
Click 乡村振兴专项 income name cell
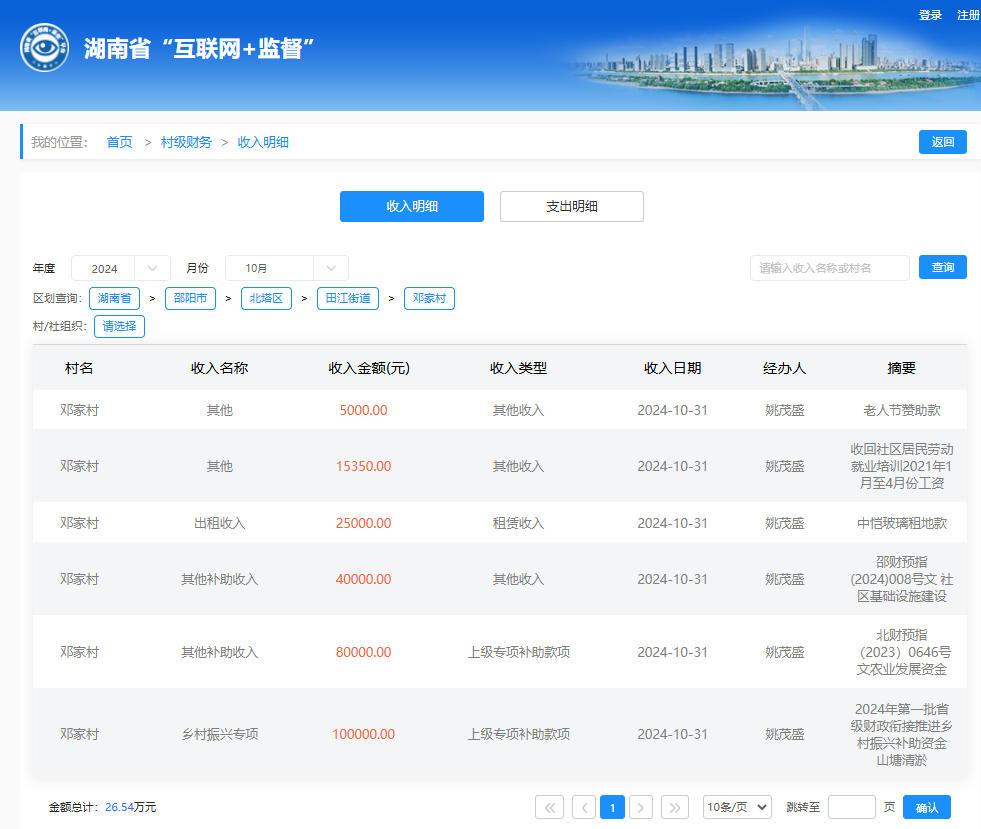coord(220,734)
